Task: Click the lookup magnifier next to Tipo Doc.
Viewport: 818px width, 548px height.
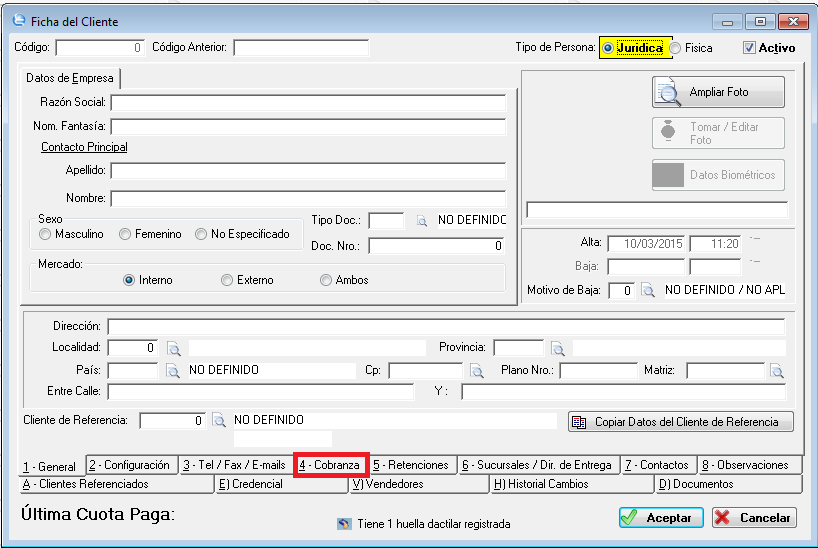Action: (422, 220)
